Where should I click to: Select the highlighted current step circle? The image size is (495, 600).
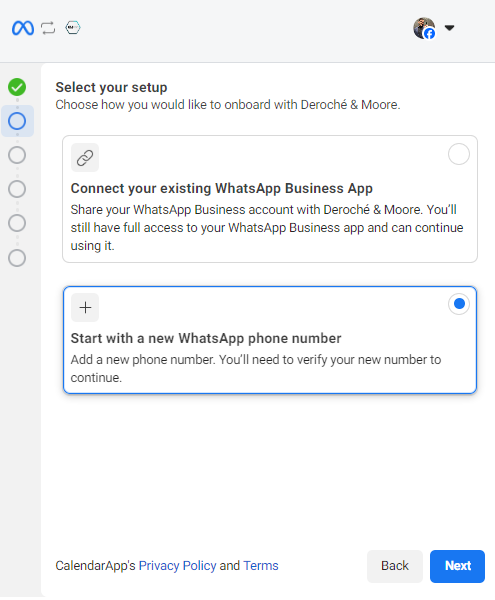(17, 121)
